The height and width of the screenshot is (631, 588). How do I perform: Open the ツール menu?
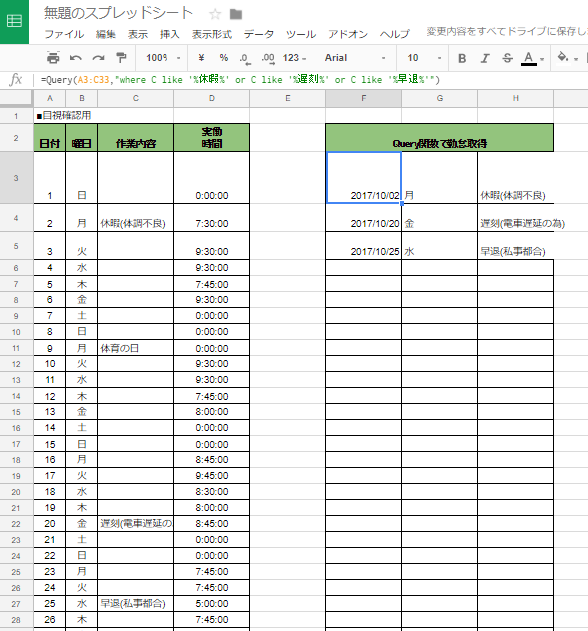pos(301,34)
